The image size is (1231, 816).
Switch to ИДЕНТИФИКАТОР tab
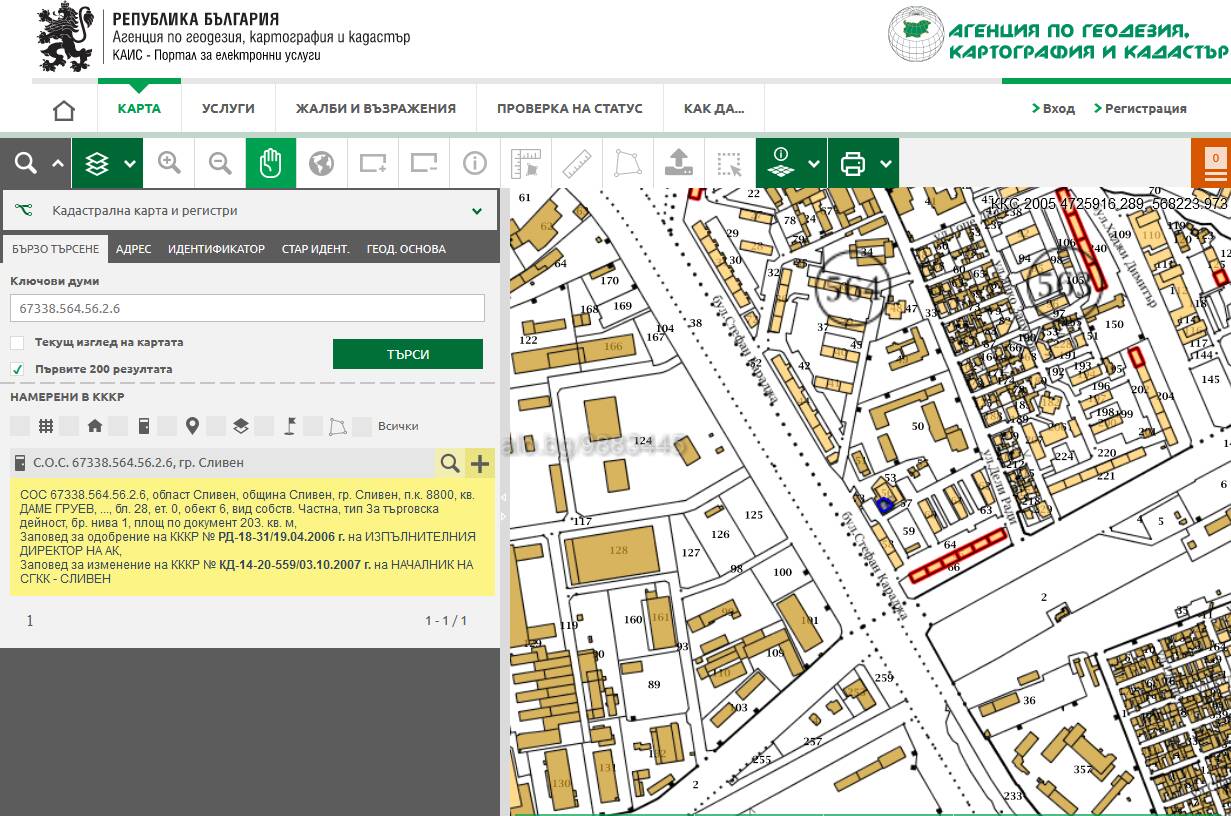[x=216, y=249]
